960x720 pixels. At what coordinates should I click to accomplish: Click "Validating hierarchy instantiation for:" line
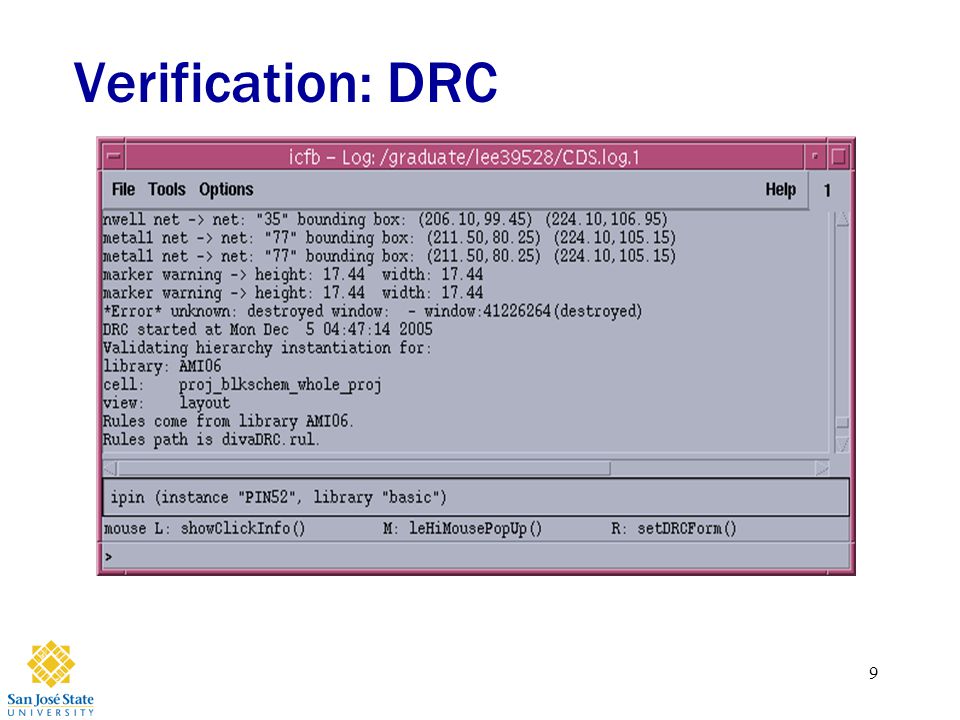pyautogui.click(x=267, y=348)
